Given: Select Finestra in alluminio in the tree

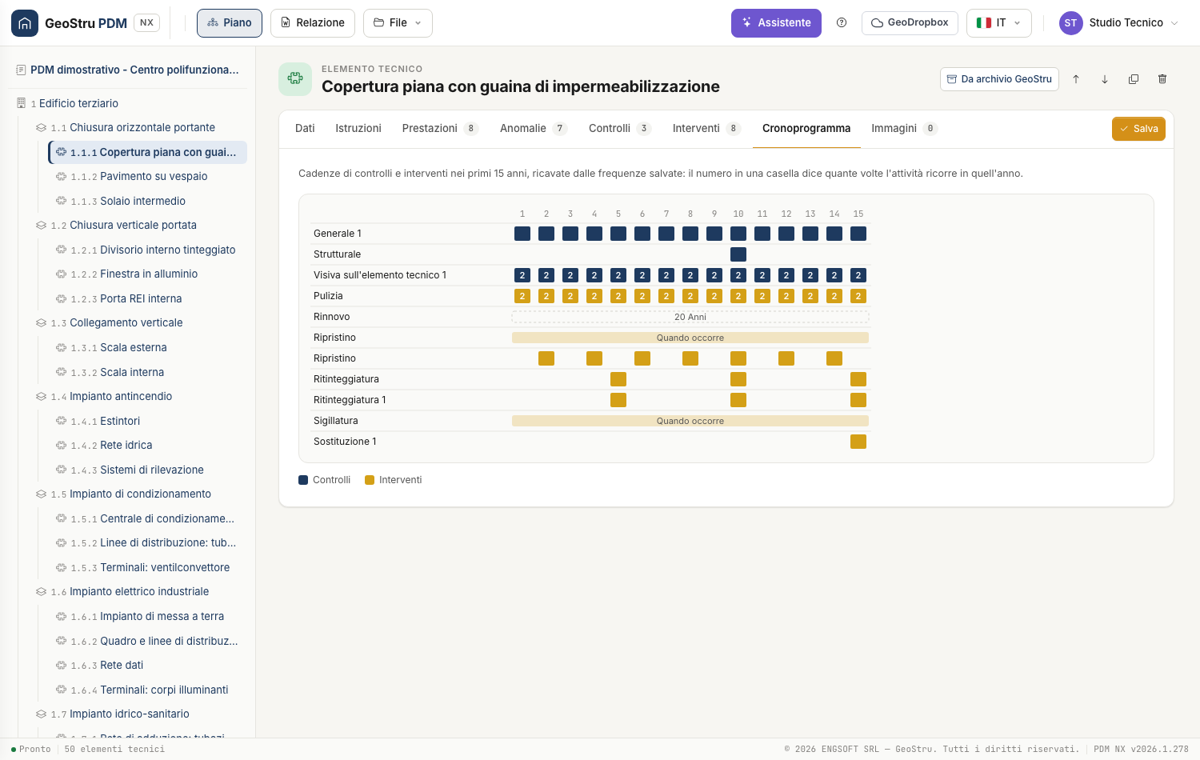Looking at the screenshot, I should (149, 274).
